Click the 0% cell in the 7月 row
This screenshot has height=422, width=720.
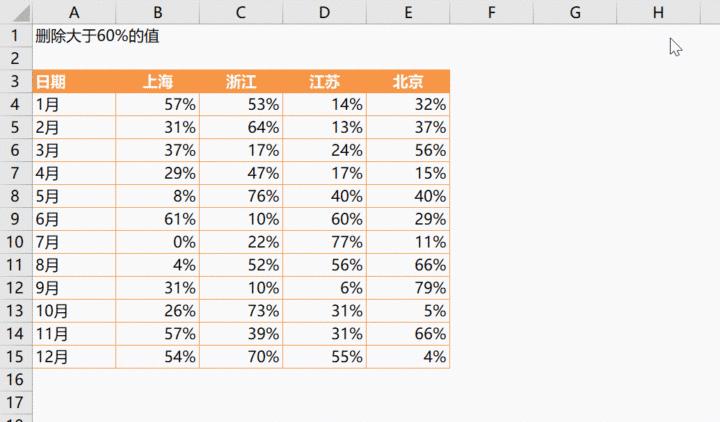point(158,241)
